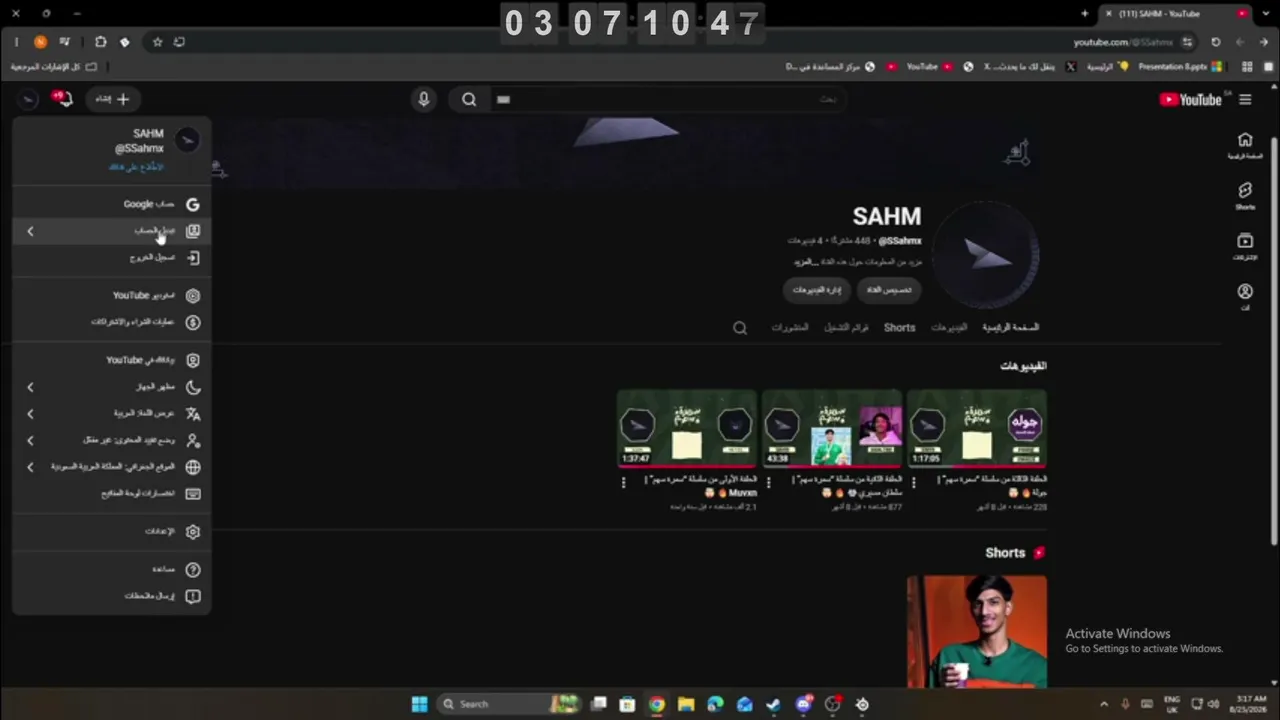
Task: Reload the page with the browser refresh button
Action: point(1215,42)
